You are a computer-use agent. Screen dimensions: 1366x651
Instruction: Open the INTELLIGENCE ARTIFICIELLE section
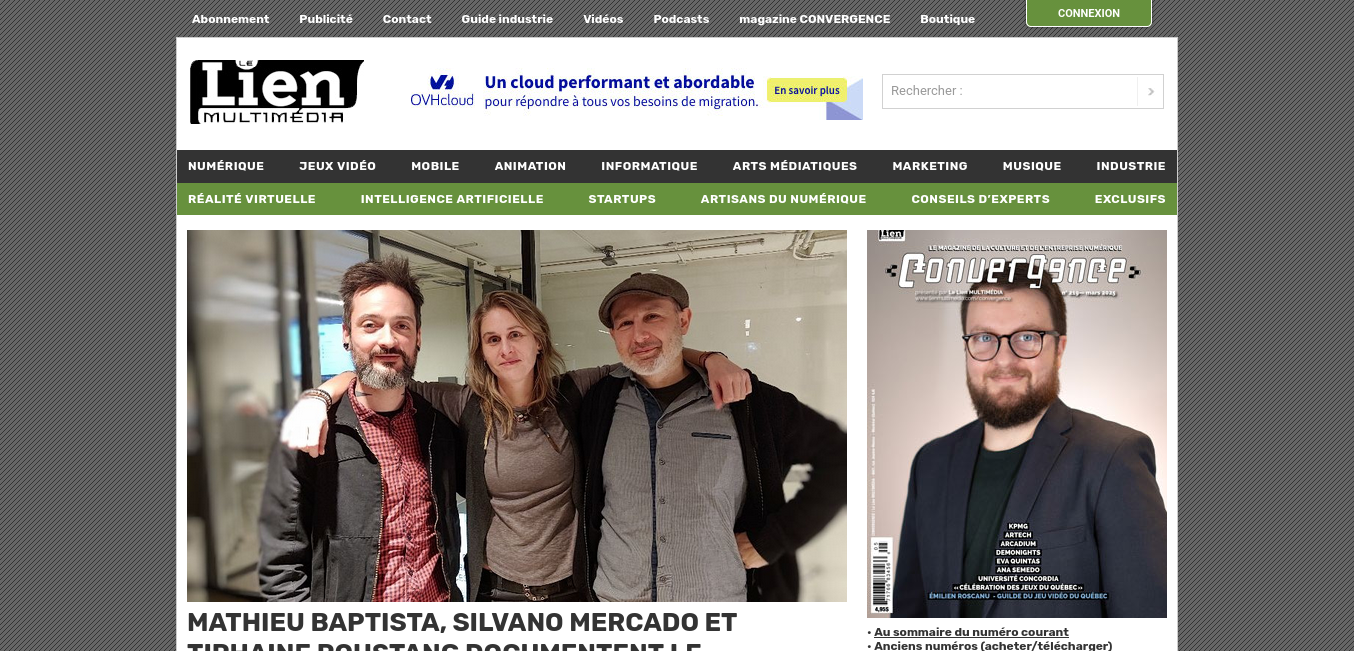[452, 199]
